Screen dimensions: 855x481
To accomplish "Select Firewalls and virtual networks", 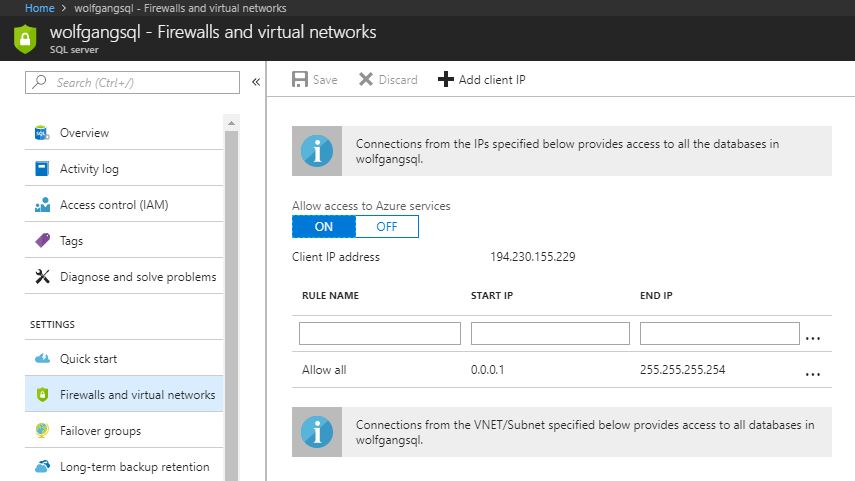I will (124, 394).
